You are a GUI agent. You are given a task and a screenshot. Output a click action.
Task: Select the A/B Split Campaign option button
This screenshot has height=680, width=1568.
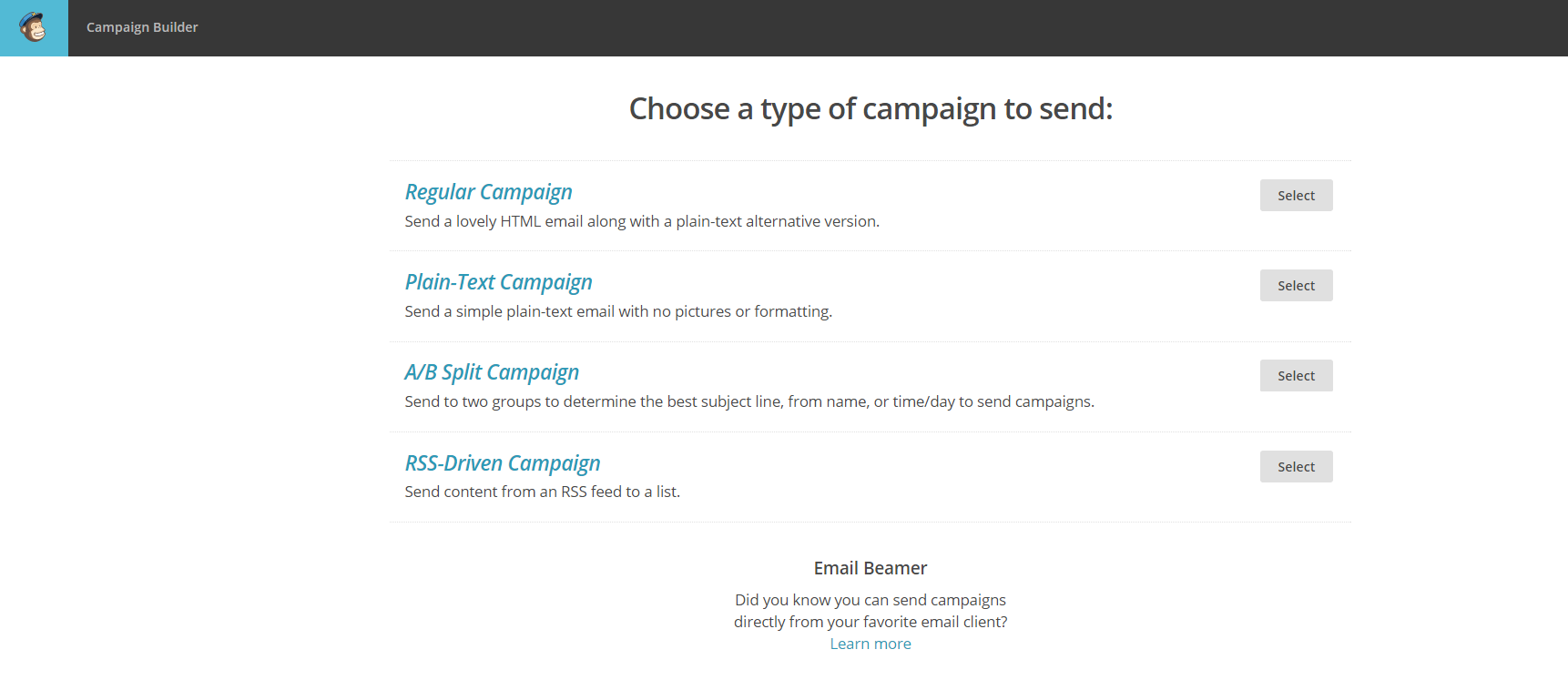coord(1296,375)
